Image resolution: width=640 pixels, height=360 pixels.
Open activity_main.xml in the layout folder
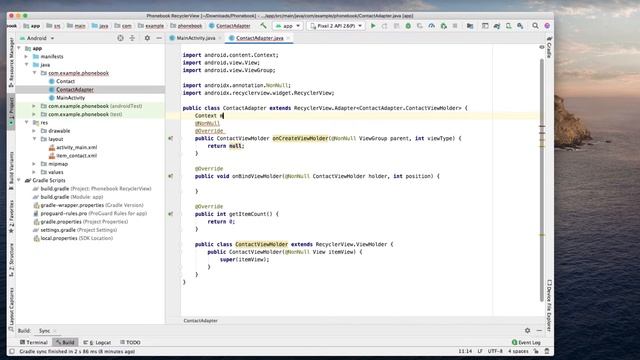coord(76,147)
